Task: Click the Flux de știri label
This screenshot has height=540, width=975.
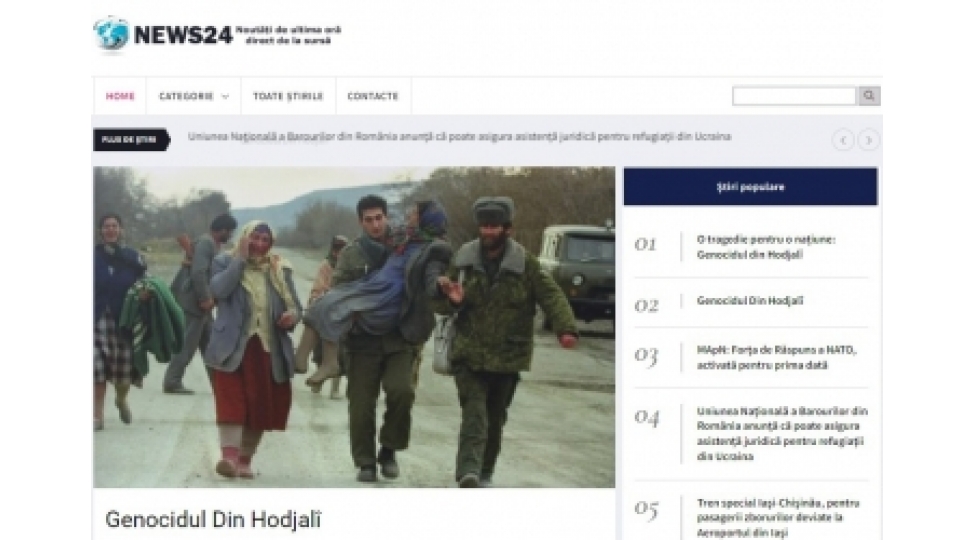Action: (131, 140)
